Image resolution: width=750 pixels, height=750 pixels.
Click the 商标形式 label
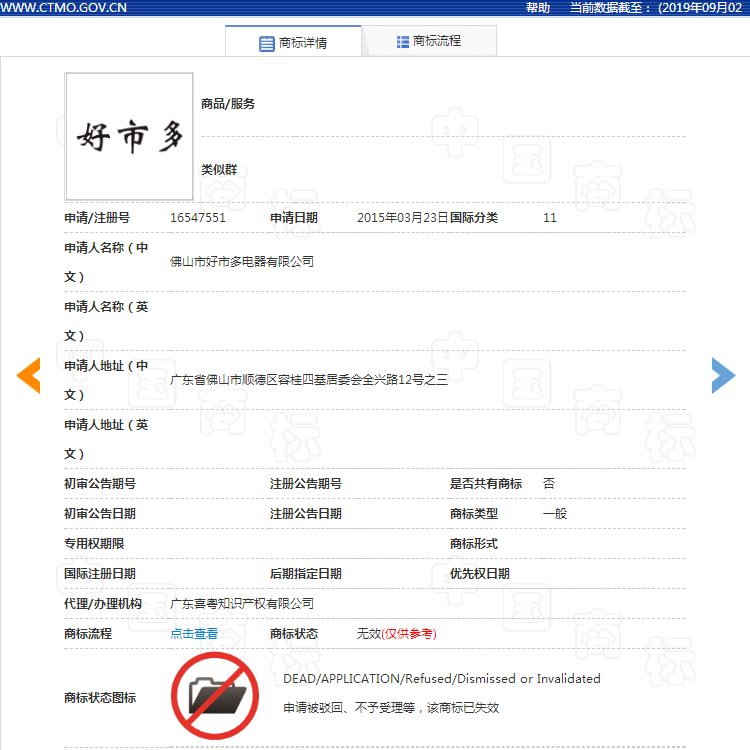click(x=474, y=544)
